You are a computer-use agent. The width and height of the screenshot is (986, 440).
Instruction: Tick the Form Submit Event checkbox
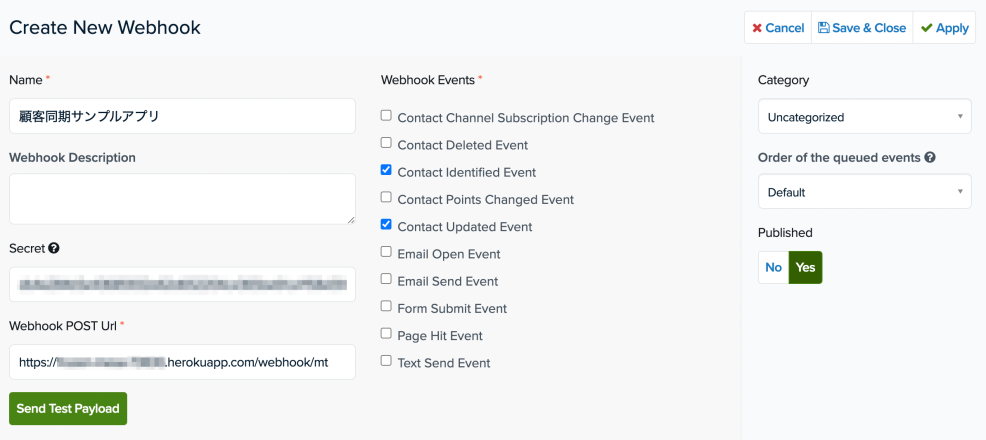click(x=386, y=307)
